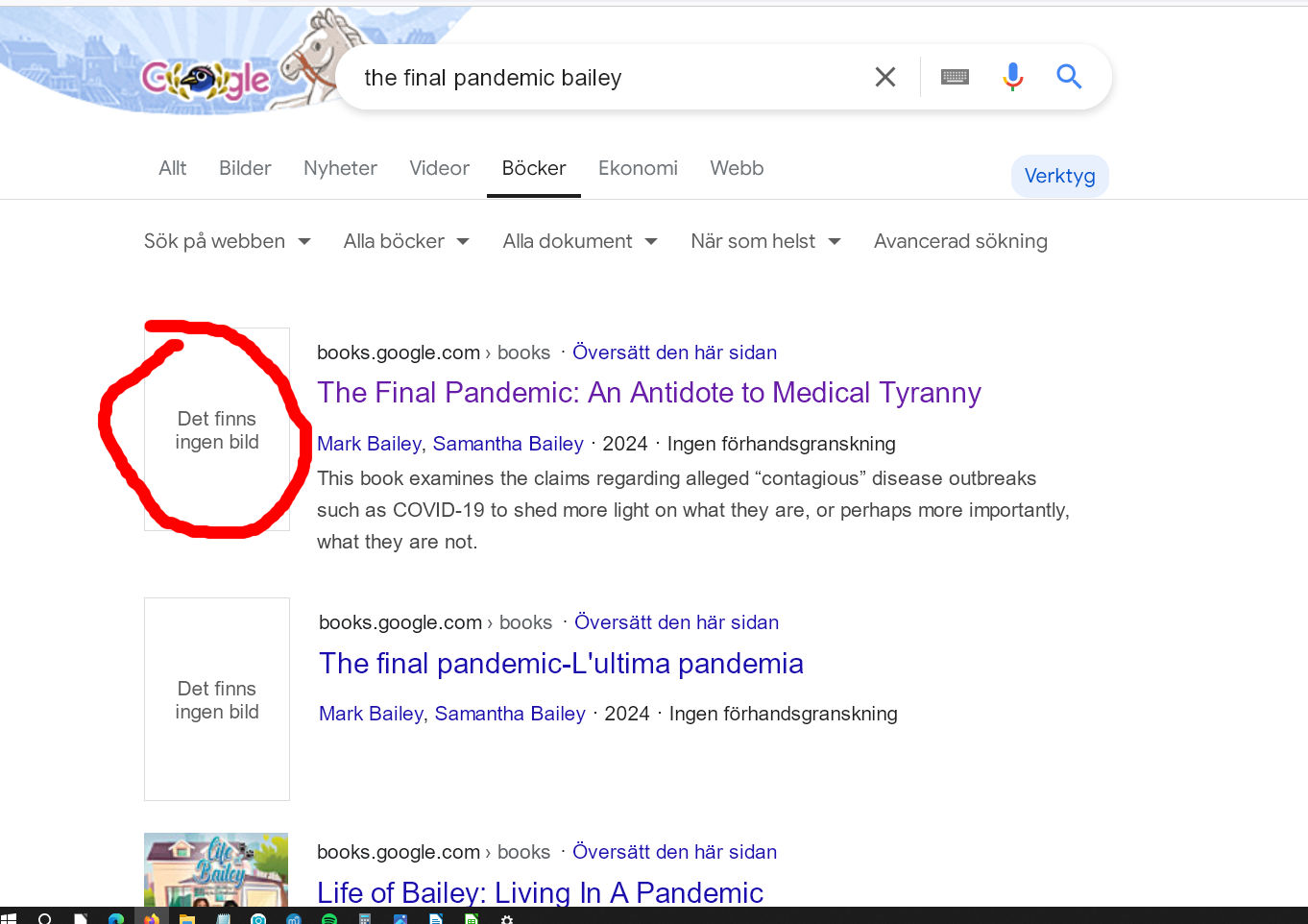Viewport: 1308px width, 924px height.
Task: Switch to the Bilder tab
Action: (x=245, y=168)
